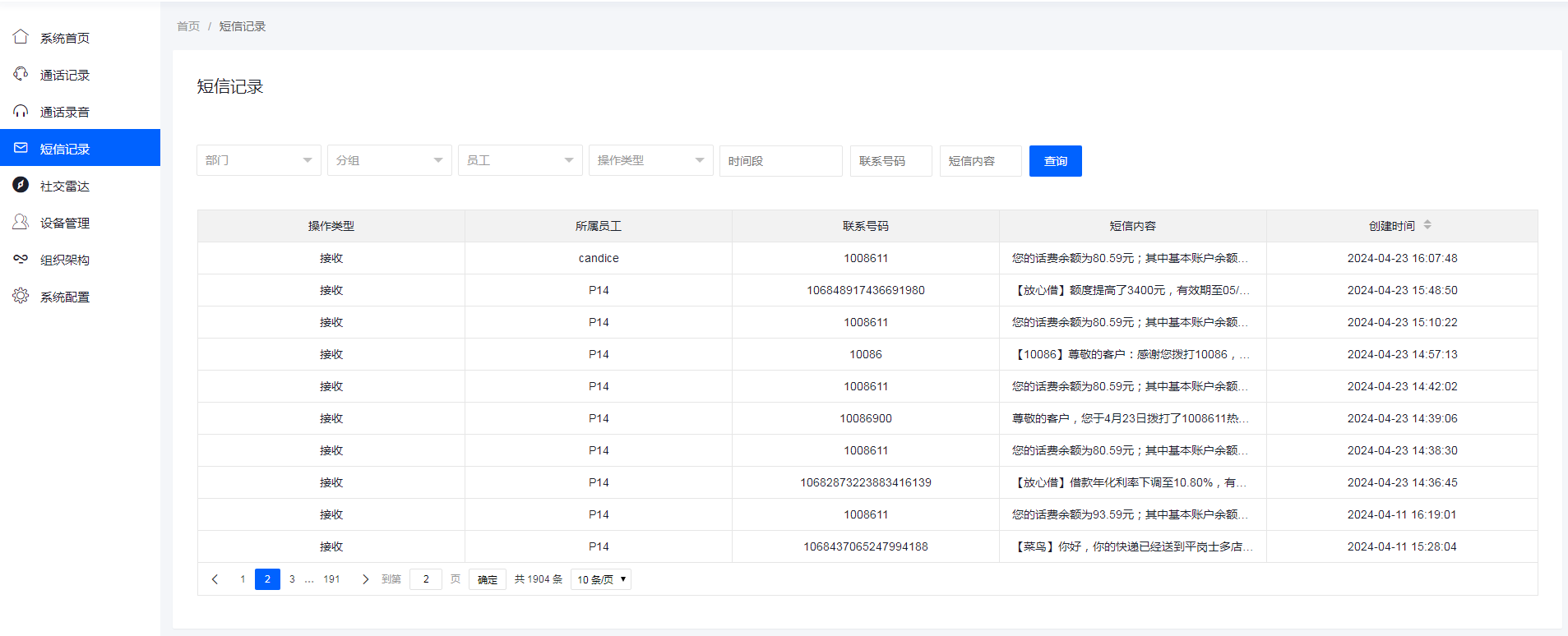Click the gear icon beside 系统配置
The height and width of the screenshot is (636, 1568).
(x=21, y=296)
